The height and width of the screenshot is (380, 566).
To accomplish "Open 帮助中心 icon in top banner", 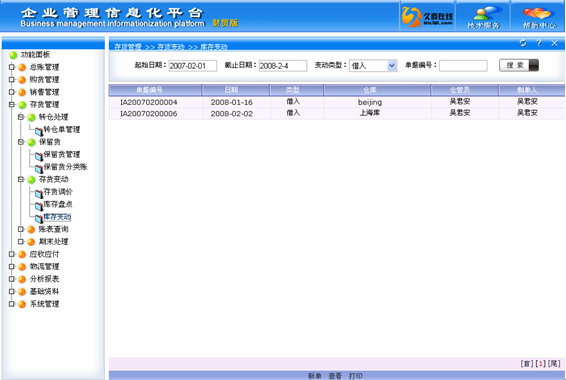I will coord(539,17).
